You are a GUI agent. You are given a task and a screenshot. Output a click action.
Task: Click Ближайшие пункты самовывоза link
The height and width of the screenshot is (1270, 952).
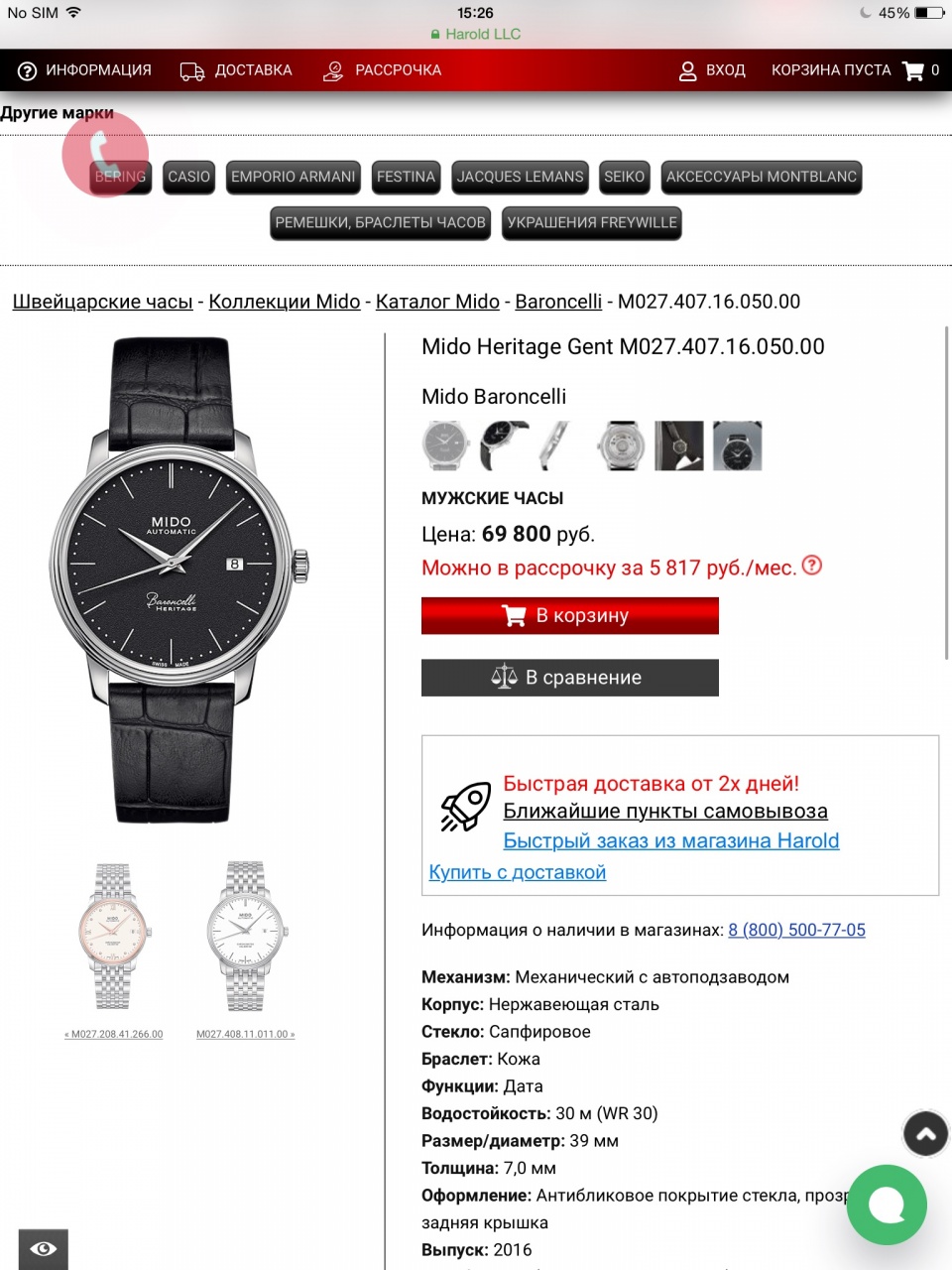[665, 812]
